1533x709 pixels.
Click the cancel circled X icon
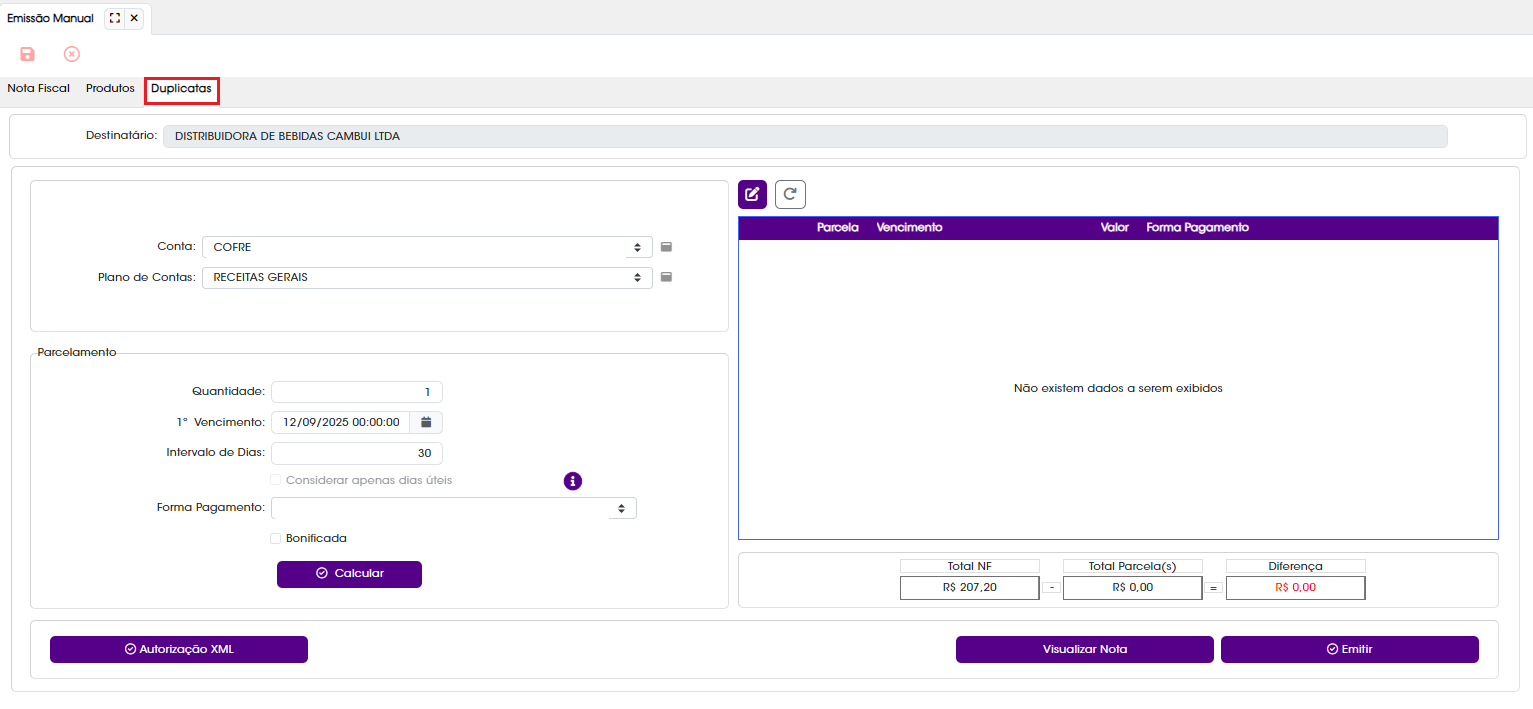tap(72, 54)
